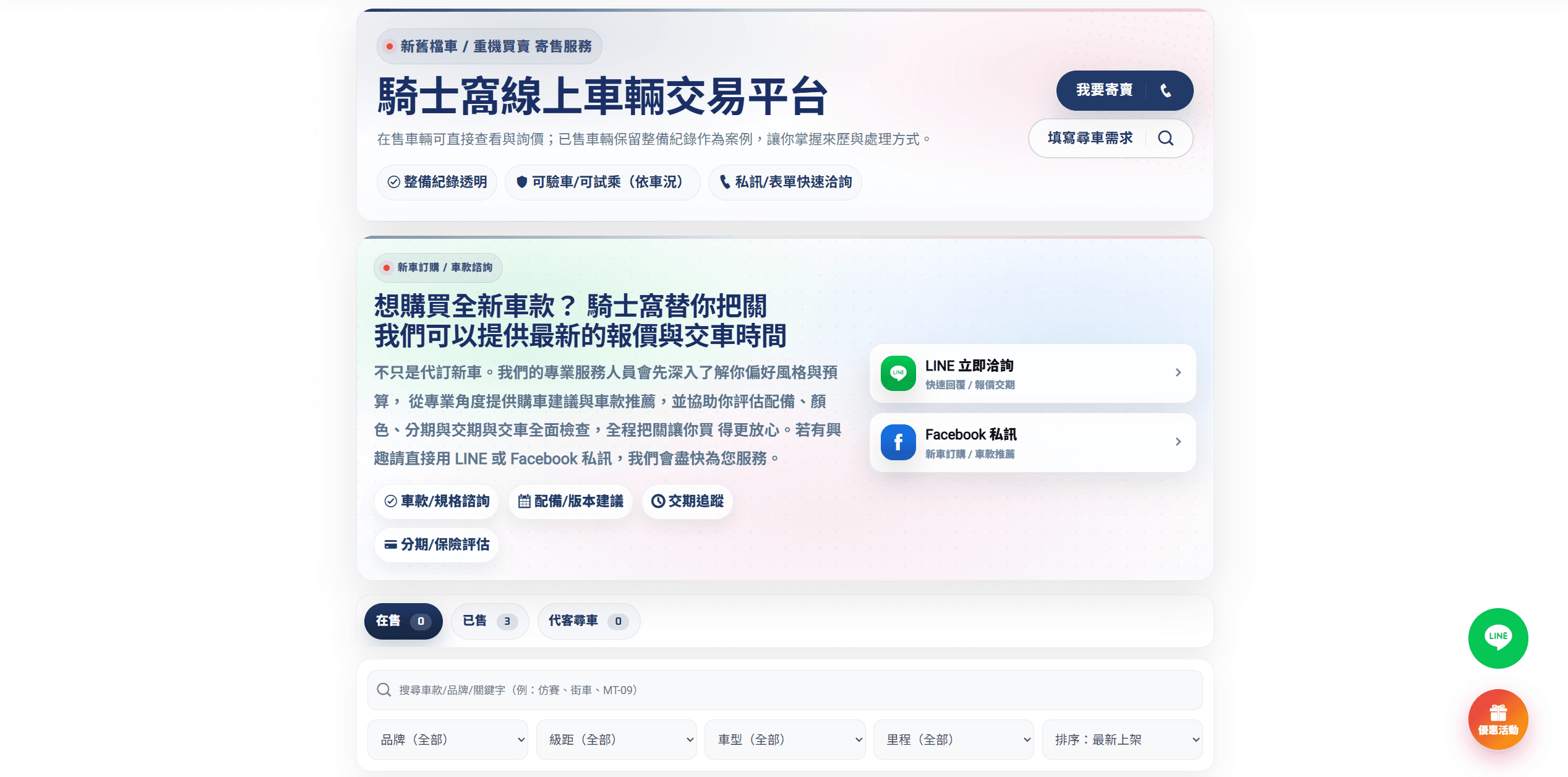
Task: Click the count badge 3 on 已售 tab
Action: (507, 621)
